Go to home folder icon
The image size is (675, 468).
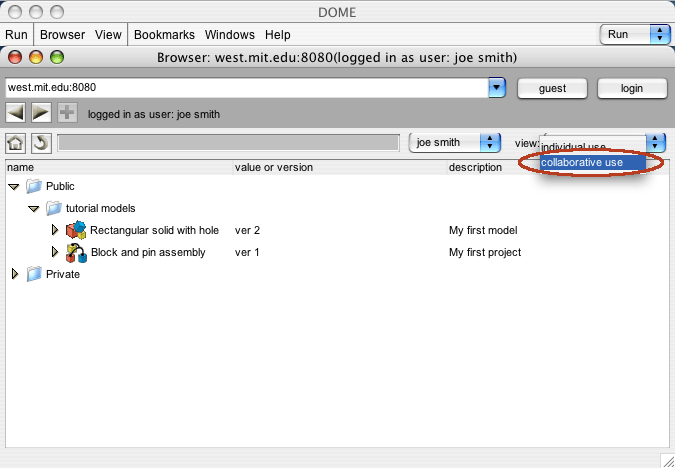click(15, 143)
